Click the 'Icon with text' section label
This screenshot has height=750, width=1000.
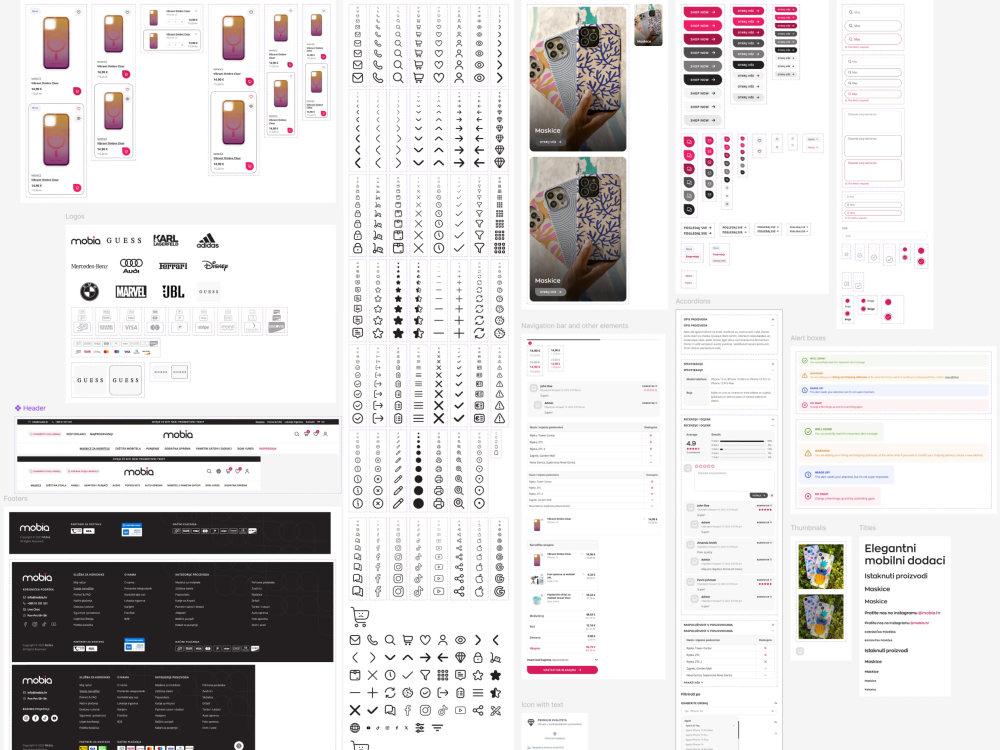pyautogui.click(x=542, y=704)
